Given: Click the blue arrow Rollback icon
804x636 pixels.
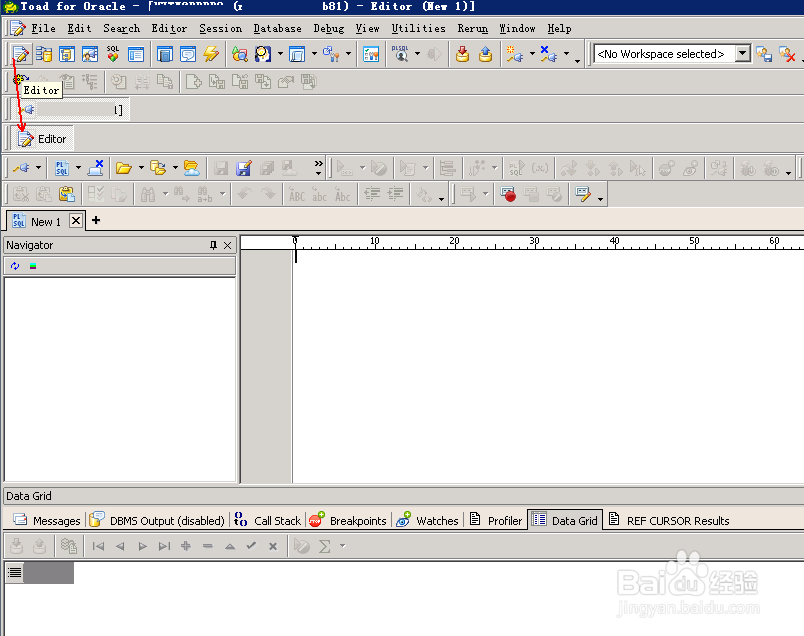Looking at the screenshot, I should tap(485, 54).
